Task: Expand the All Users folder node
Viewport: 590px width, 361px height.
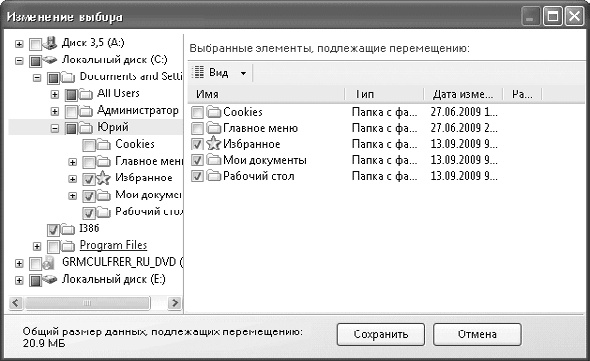Action: pos(55,94)
